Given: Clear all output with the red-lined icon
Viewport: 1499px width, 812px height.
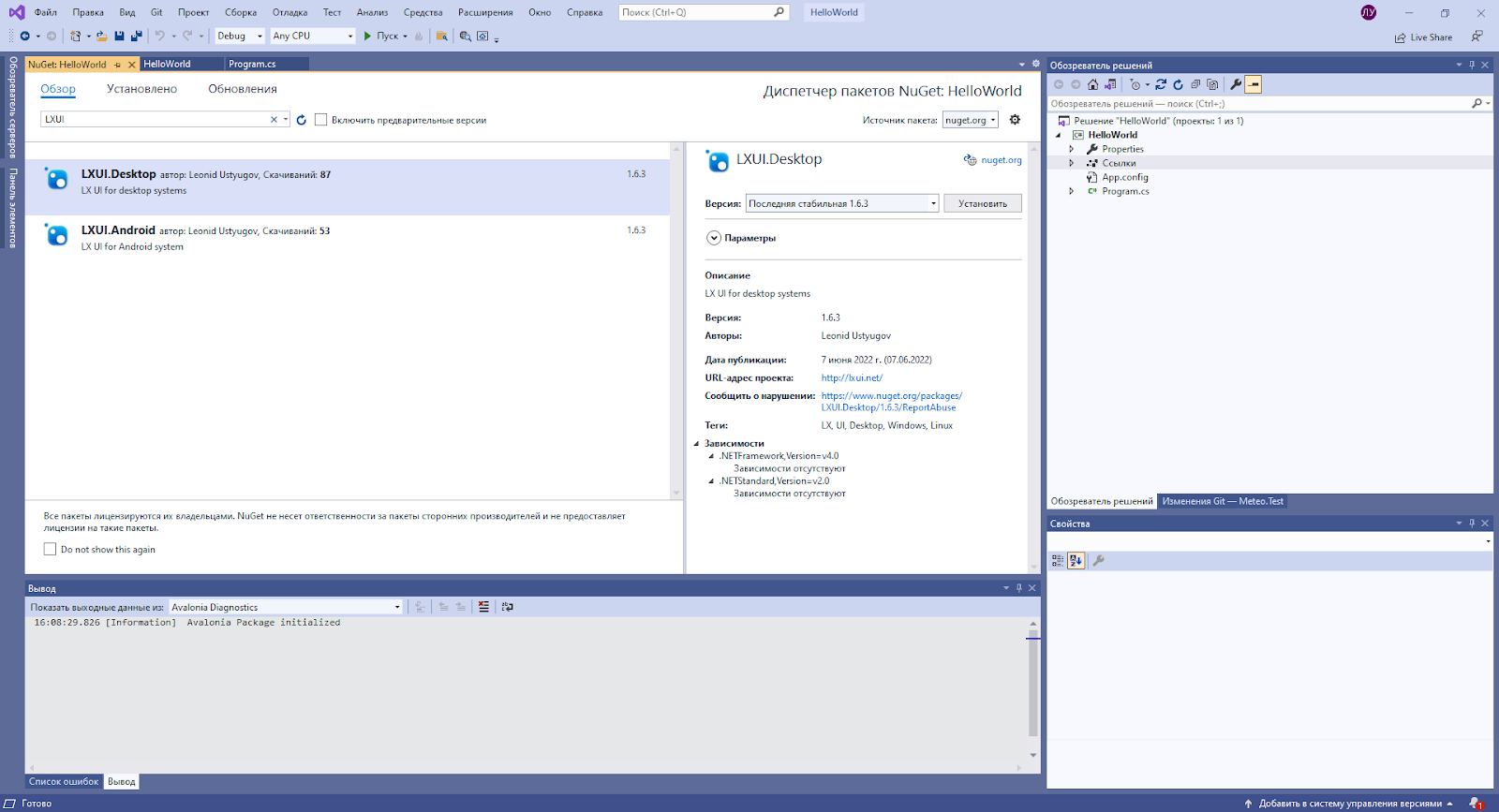Looking at the screenshot, I should click(483, 607).
